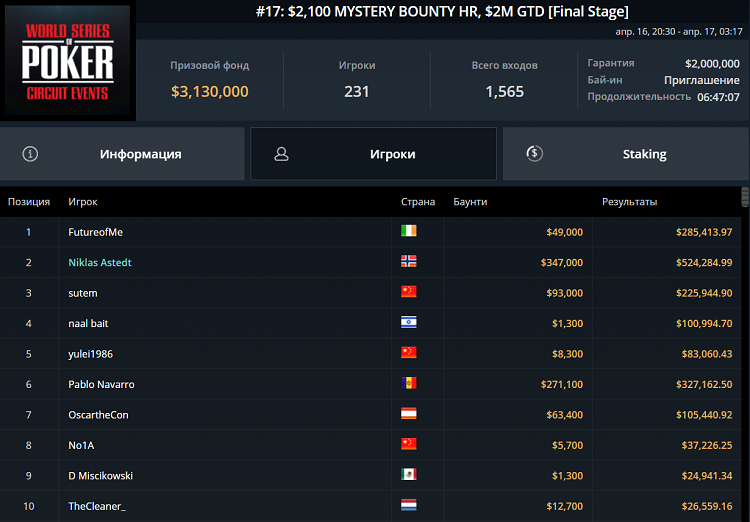The height and width of the screenshot is (522, 750).
Task: Select player sutem in the list
Action: pos(83,293)
